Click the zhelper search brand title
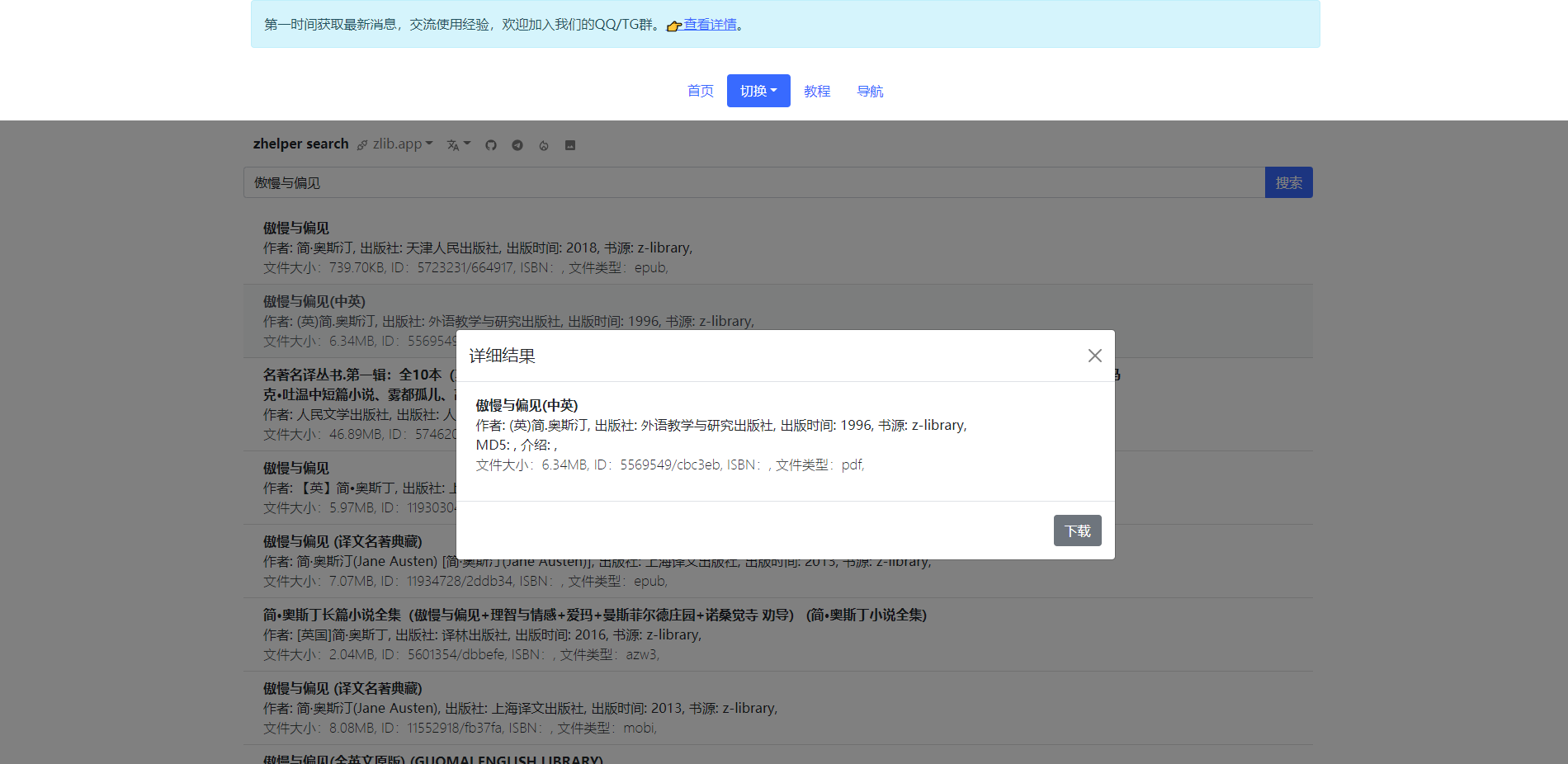 [301, 144]
